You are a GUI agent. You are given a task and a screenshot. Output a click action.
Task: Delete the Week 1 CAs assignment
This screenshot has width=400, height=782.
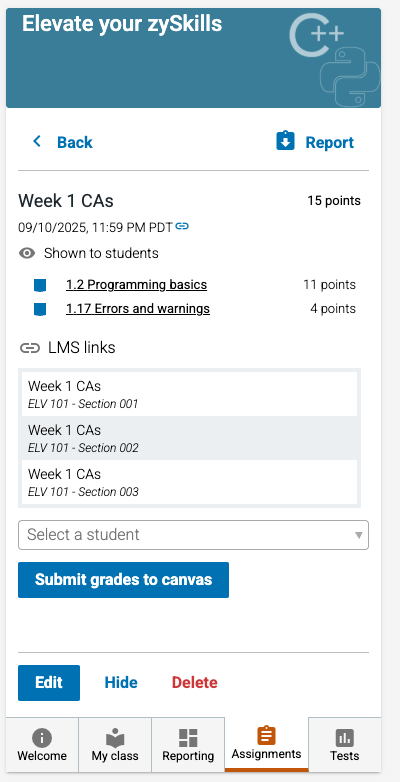[x=195, y=683]
